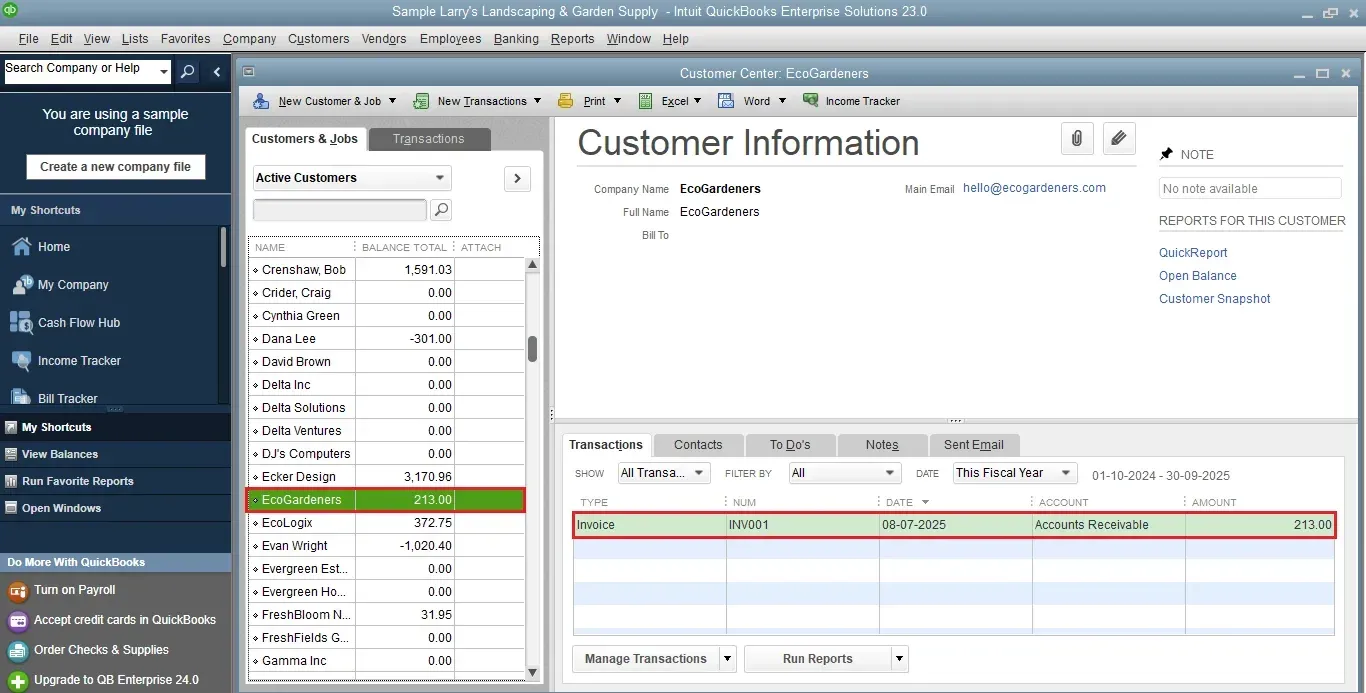Viewport: 1366px width, 693px height.
Task: Open the Banking menu
Action: (516, 39)
